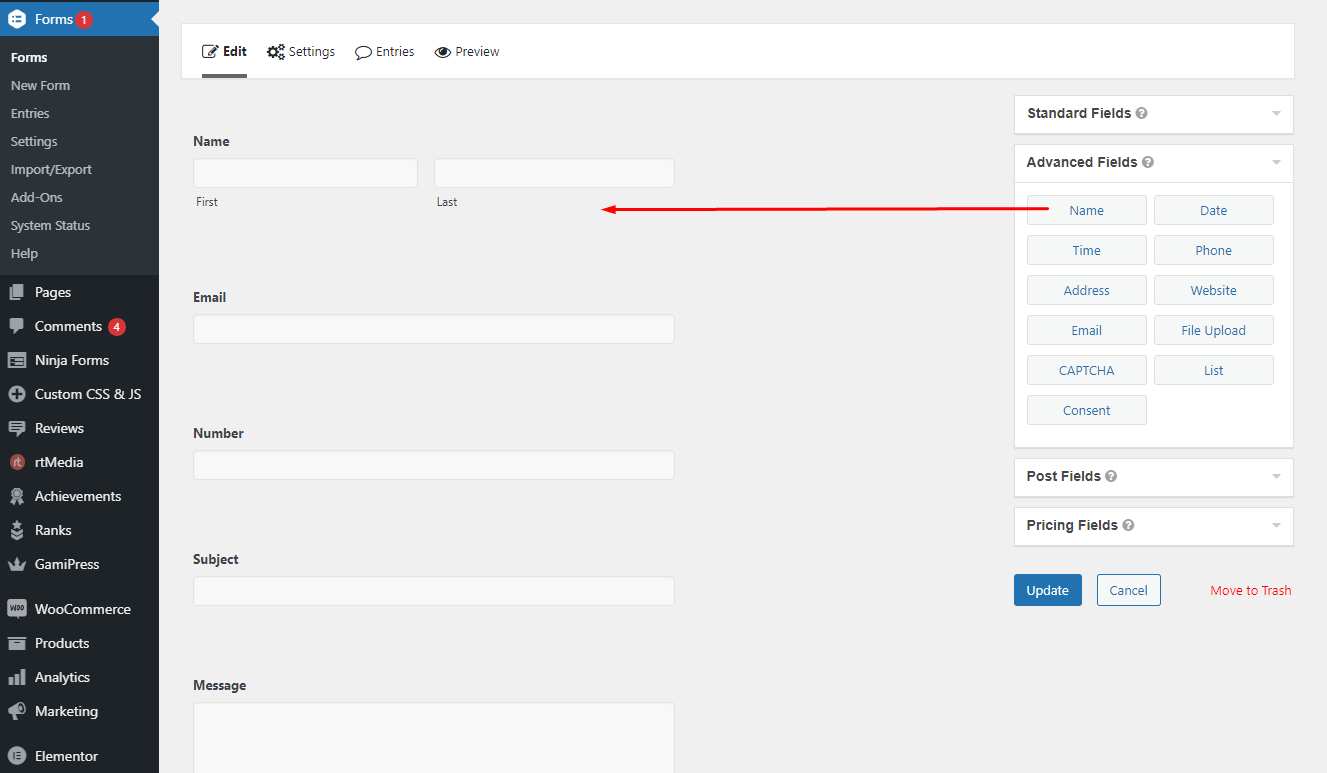Switch to the Settings tab
Screen dimensions: 1327x773
[x=301, y=52]
